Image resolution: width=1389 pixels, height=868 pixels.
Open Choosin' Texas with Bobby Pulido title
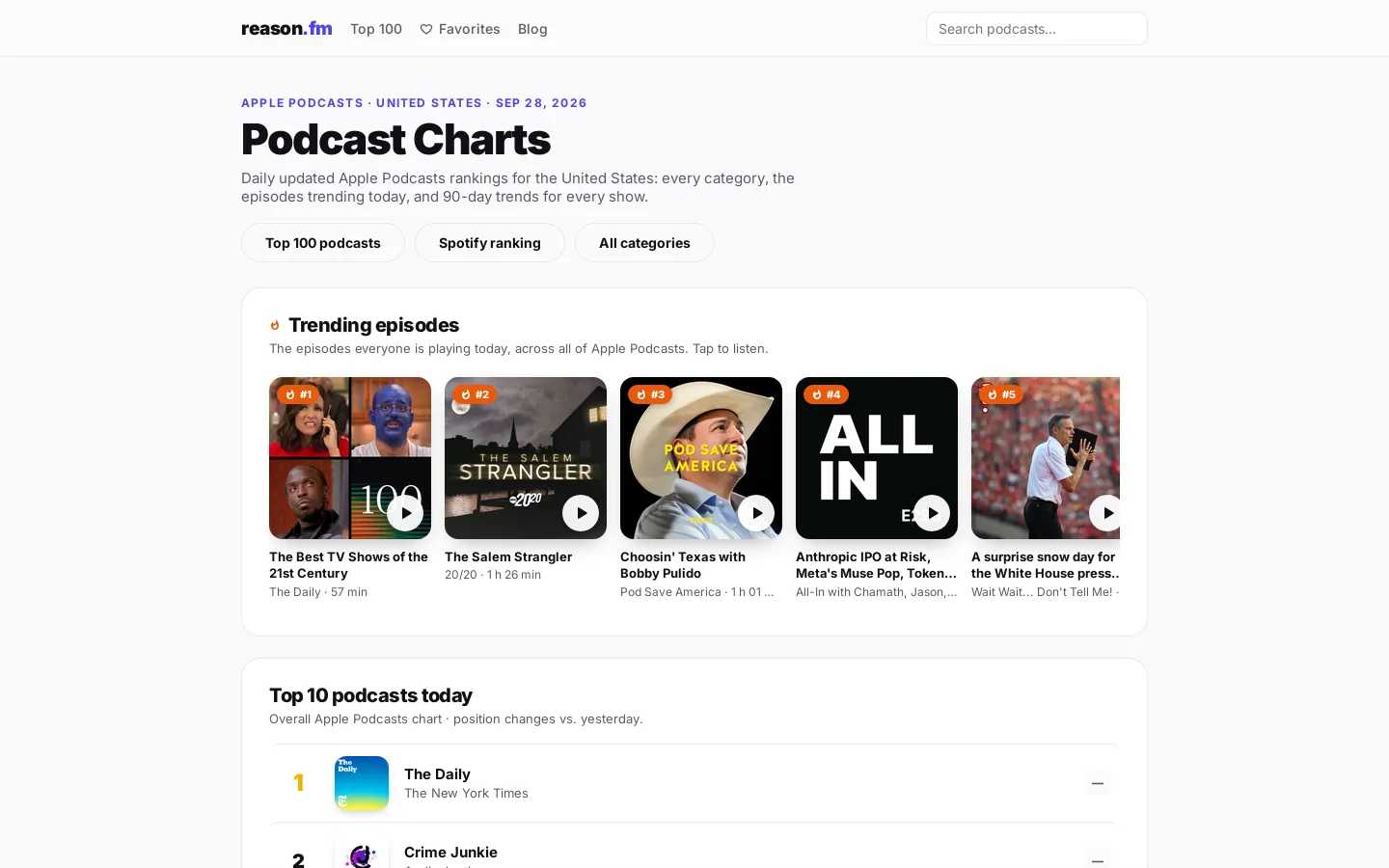click(x=683, y=565)
